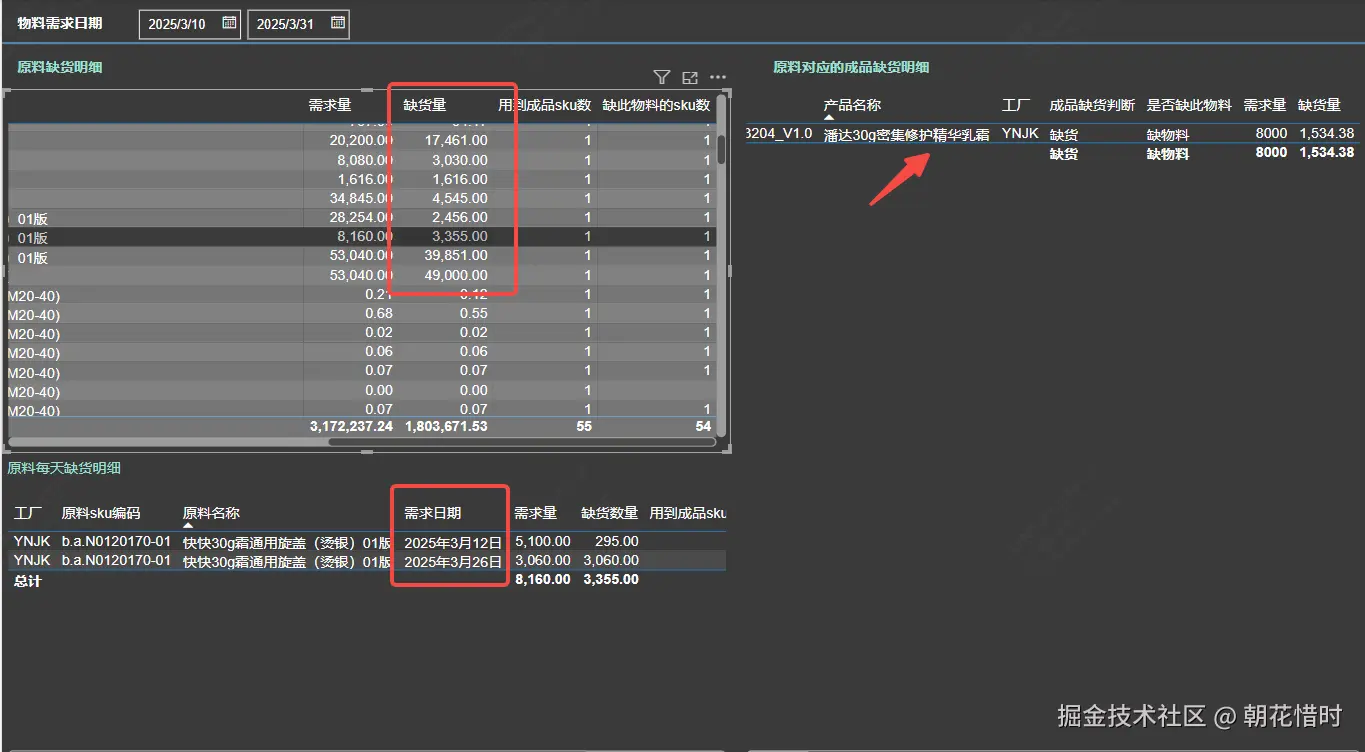Select the cell showing 17,461.00

[456, 141]
